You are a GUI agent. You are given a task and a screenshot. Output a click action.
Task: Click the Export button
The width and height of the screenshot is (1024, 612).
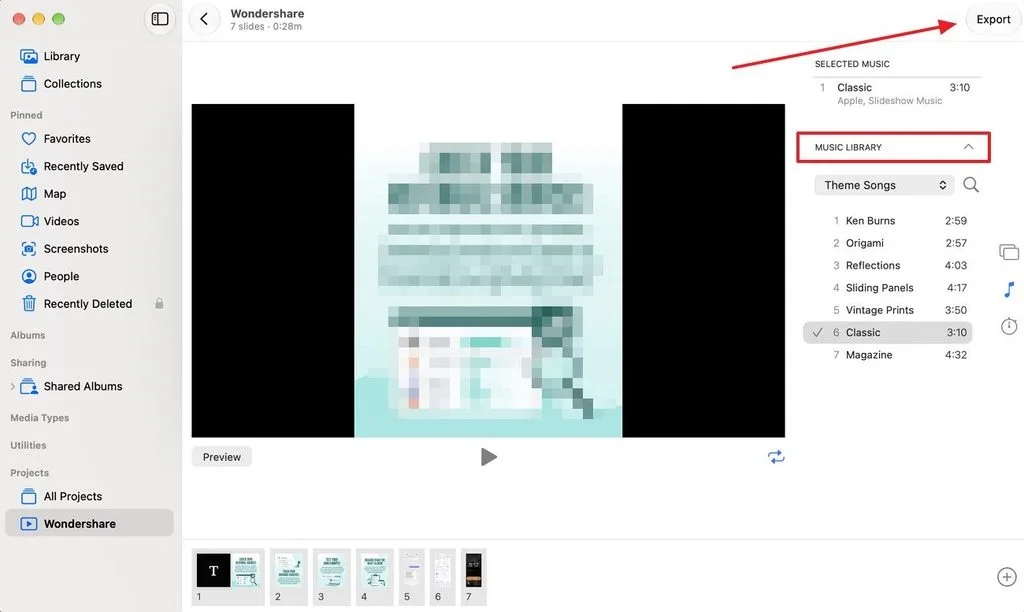(993, 19)
